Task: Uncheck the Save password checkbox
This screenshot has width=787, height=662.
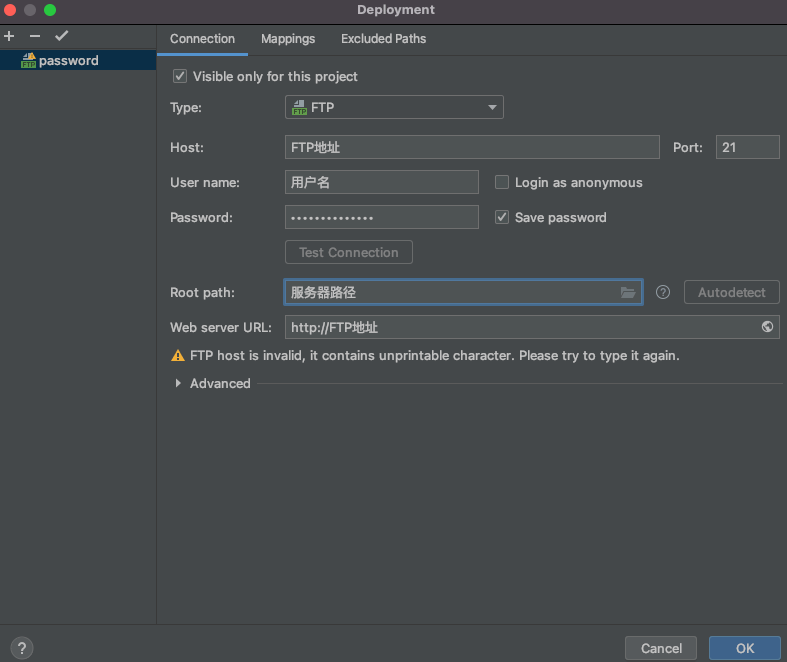Action: click(x=502, y=217)
